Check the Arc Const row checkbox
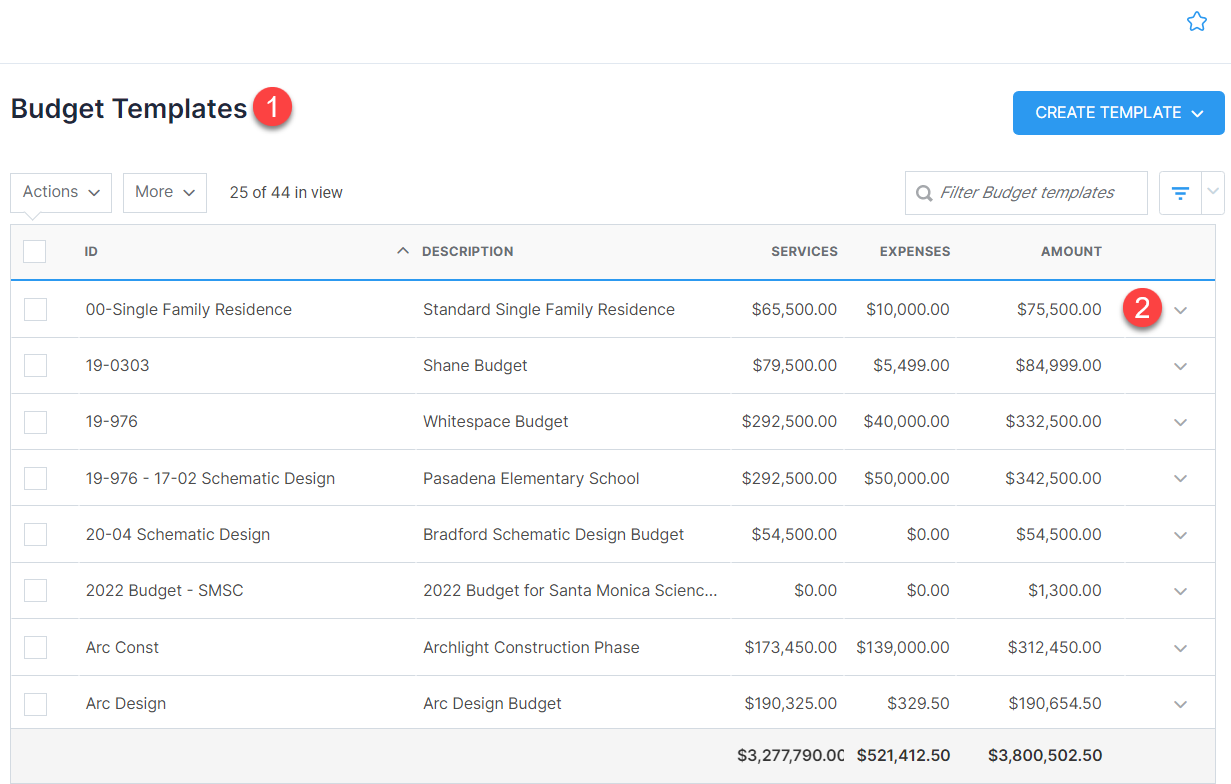The height and width of the screenshot is (784, 1231). [x=35, y=647]
